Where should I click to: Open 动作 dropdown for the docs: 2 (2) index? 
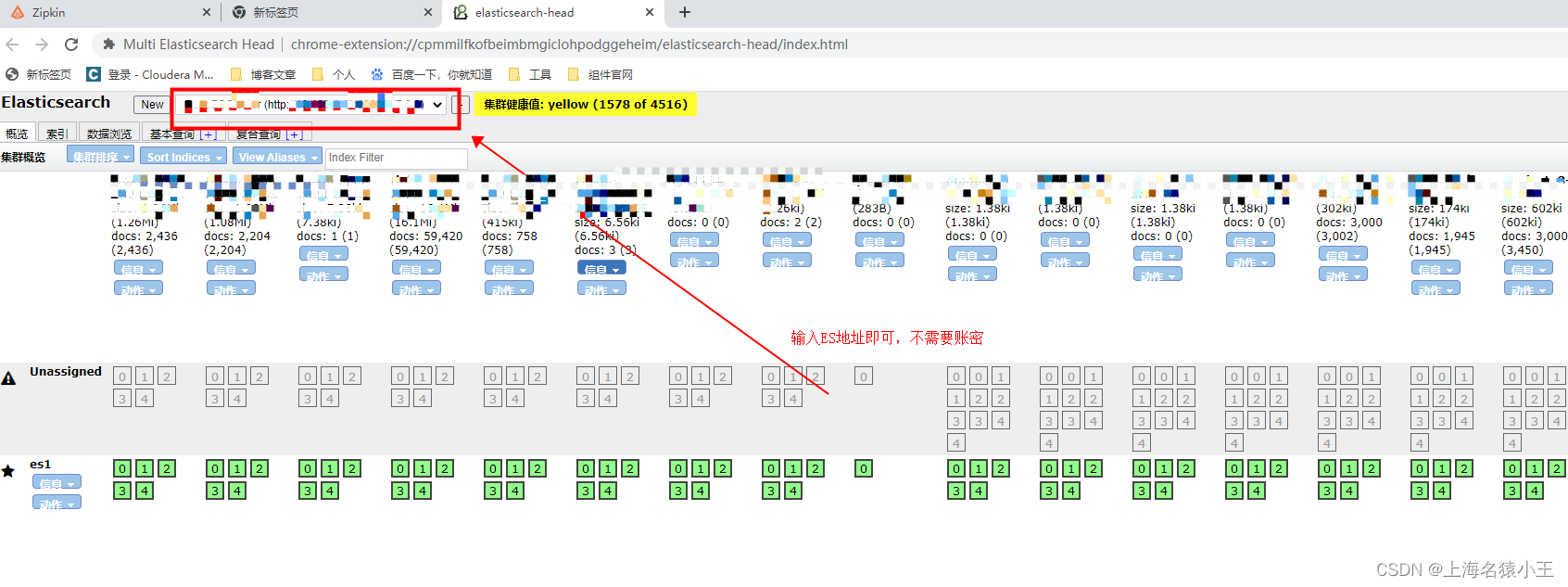tap(787, 261)
